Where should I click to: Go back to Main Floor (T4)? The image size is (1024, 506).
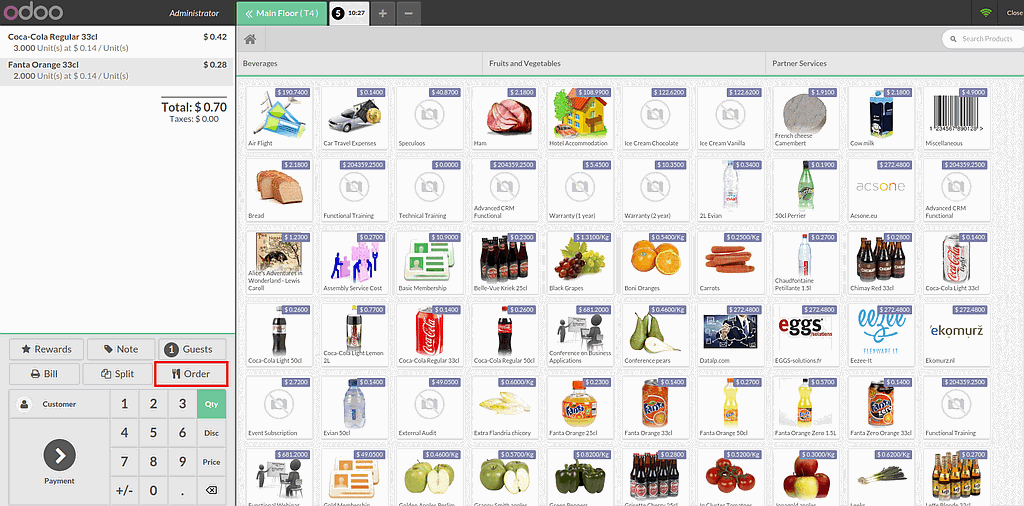283,13
